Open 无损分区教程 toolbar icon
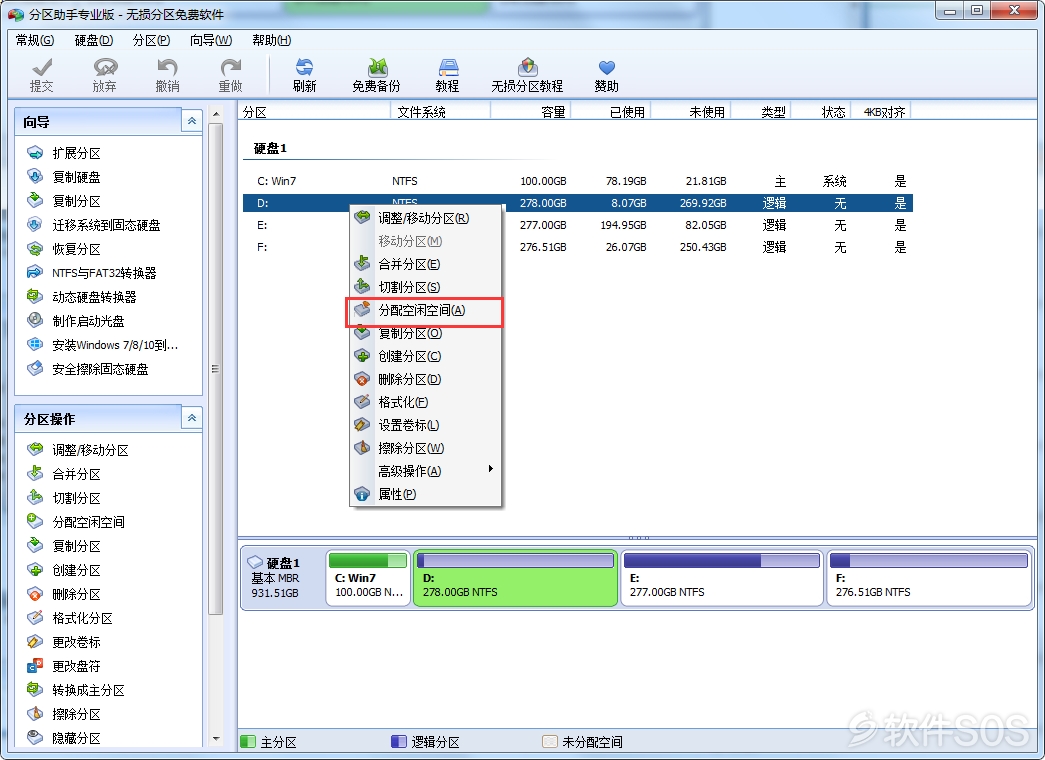The image size is (1045, 760). point(527,75)
